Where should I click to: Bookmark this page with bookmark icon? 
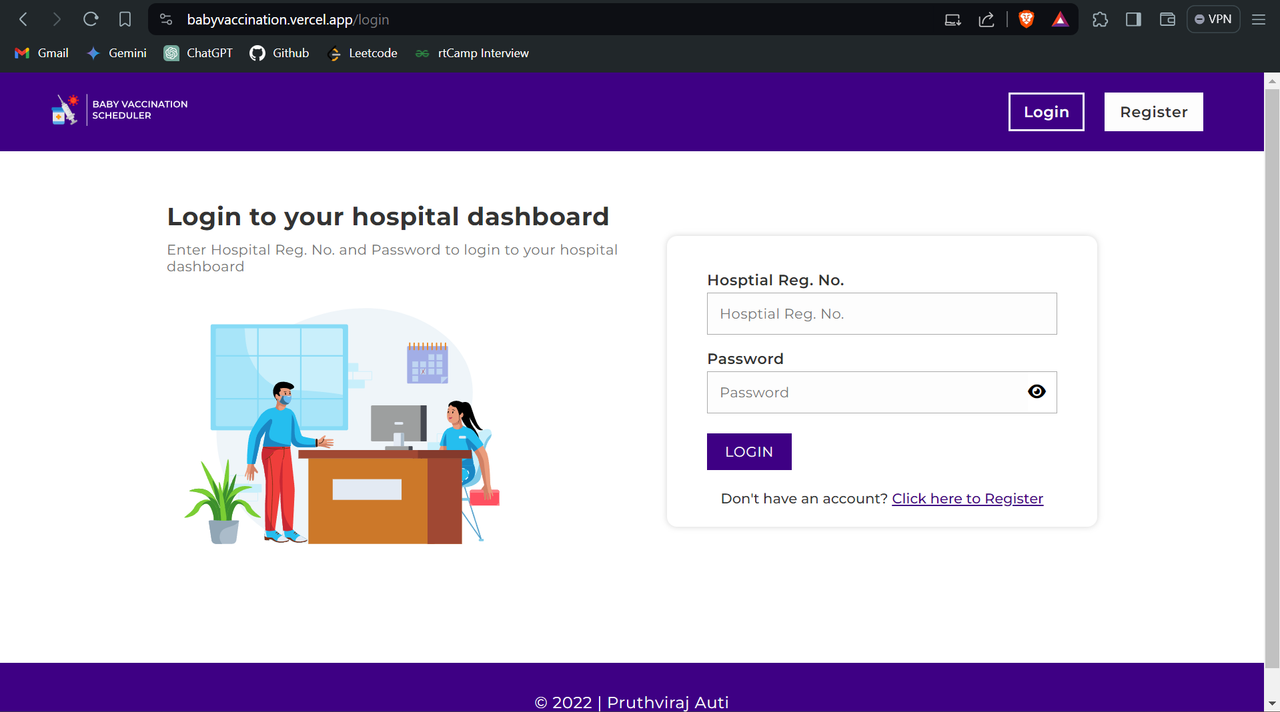[x=125, y=19]
